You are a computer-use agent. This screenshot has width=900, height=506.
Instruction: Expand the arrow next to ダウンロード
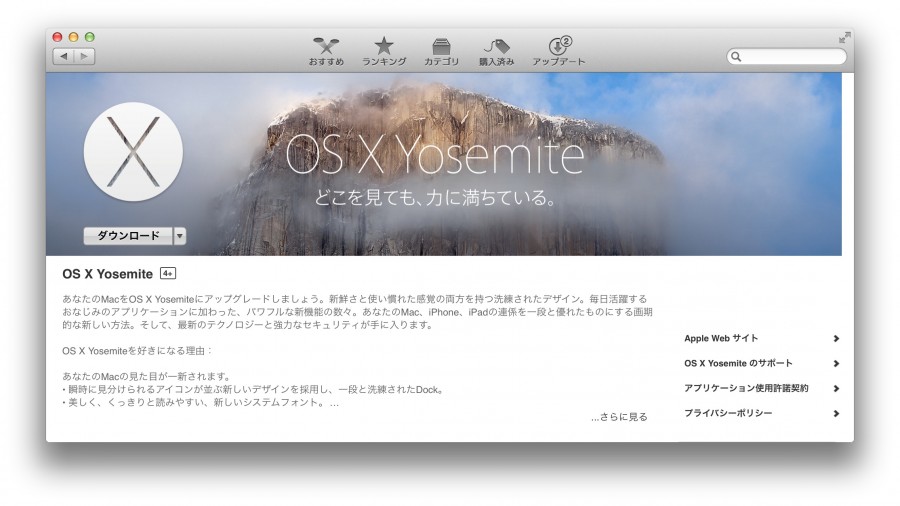(x=180, y=236)
